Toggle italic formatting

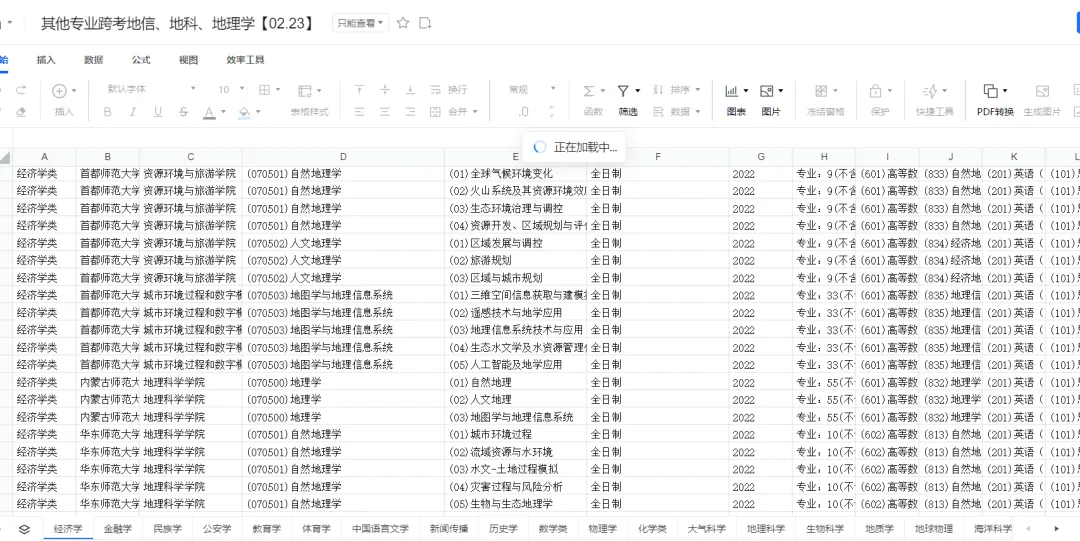coord(132,112)
